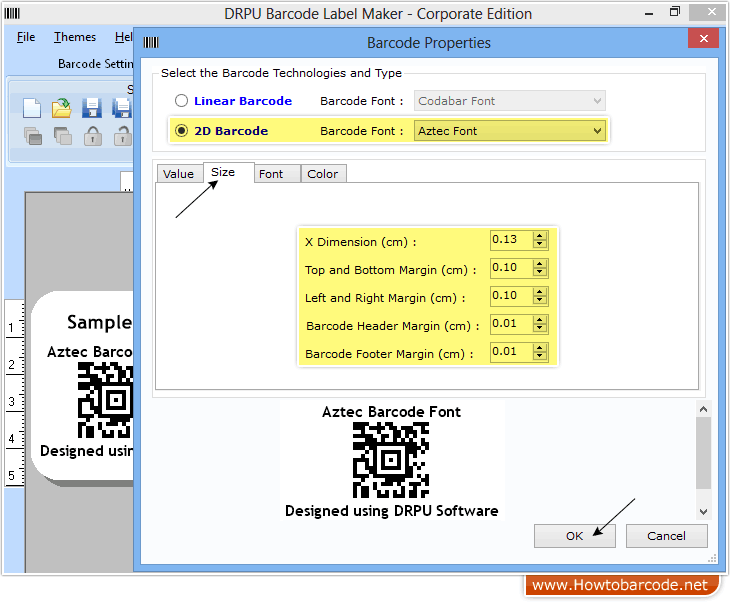
Task: Open the Codabar Font dropdown
Action: tap(510, 101)
